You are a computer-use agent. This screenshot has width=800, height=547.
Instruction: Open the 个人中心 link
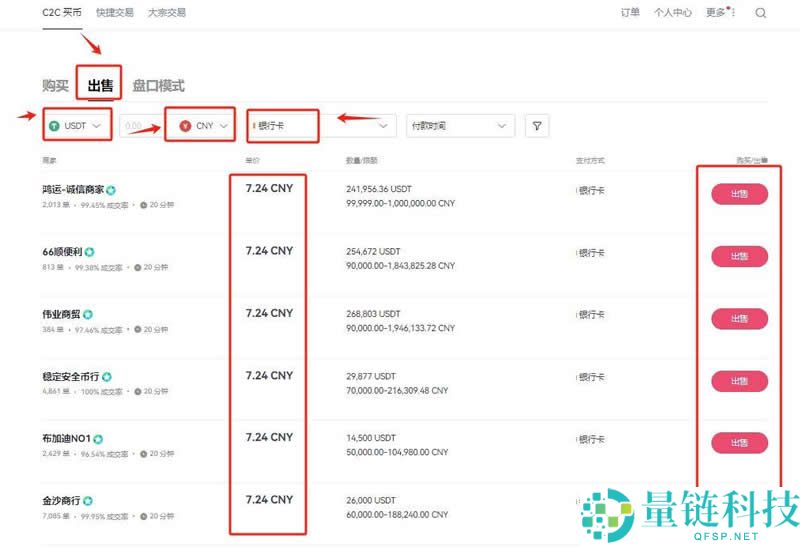672,13
